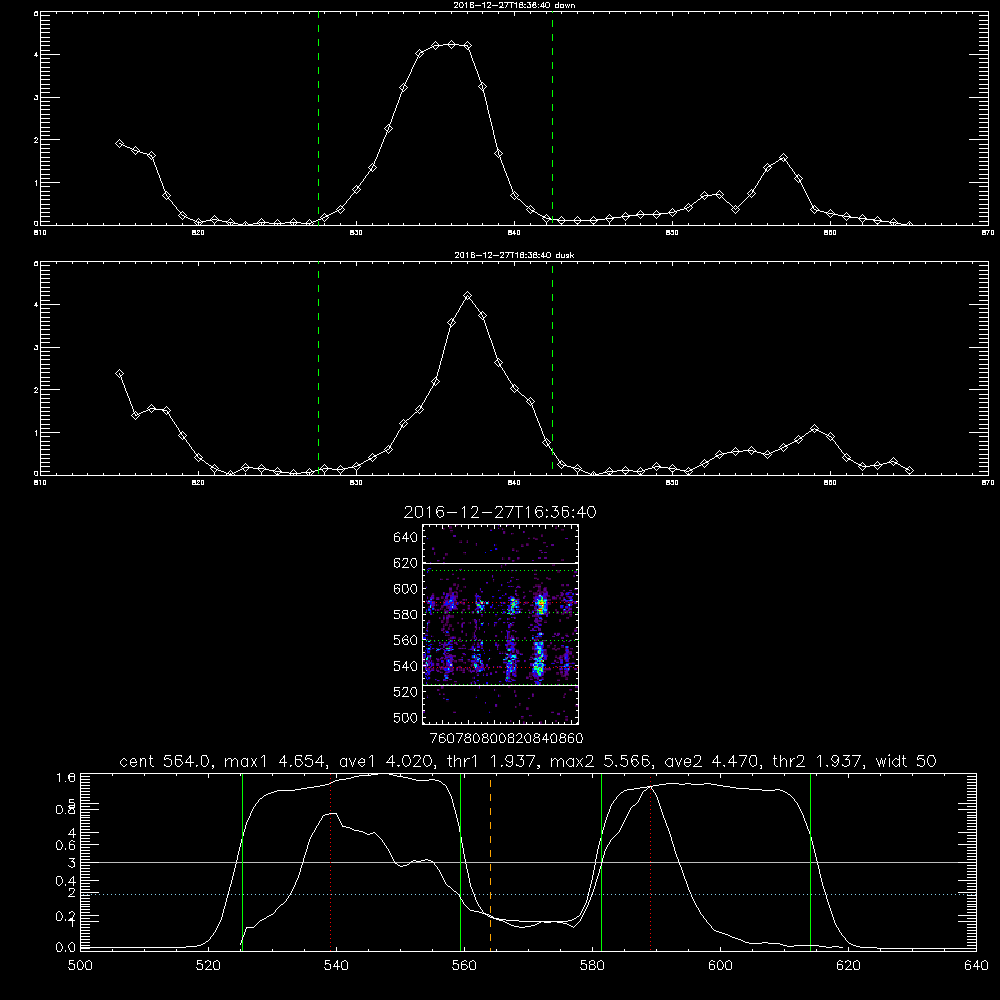Click the timestamp title above the spectral image
Viewport: 1000px width, 1000px height.
[x=500, y=512]
